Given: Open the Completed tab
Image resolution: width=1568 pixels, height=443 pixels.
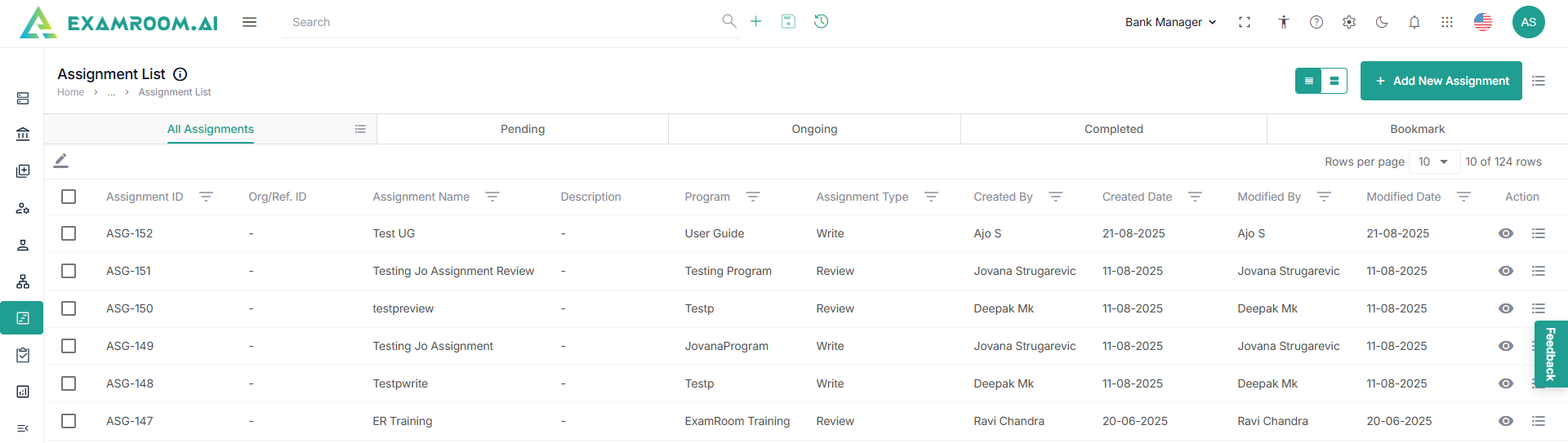Looking at the screenshot, I should point(1113,129).
